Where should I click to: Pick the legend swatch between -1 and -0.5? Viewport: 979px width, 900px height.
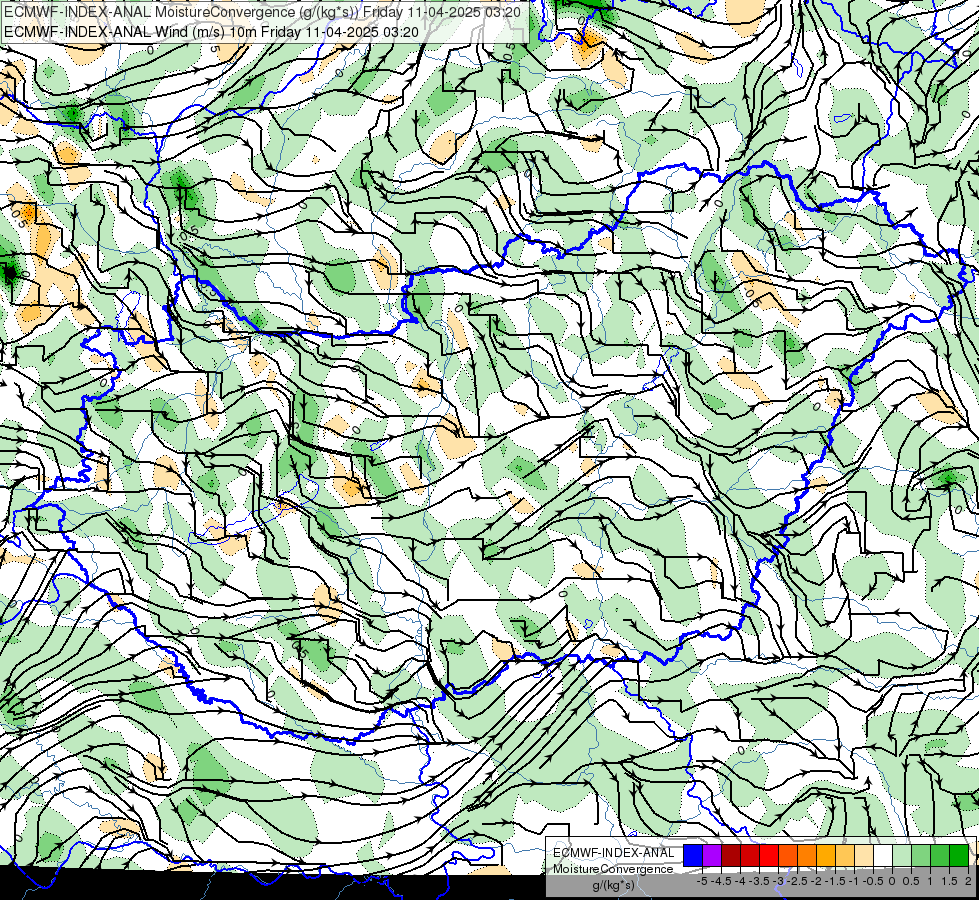[845, 855]
